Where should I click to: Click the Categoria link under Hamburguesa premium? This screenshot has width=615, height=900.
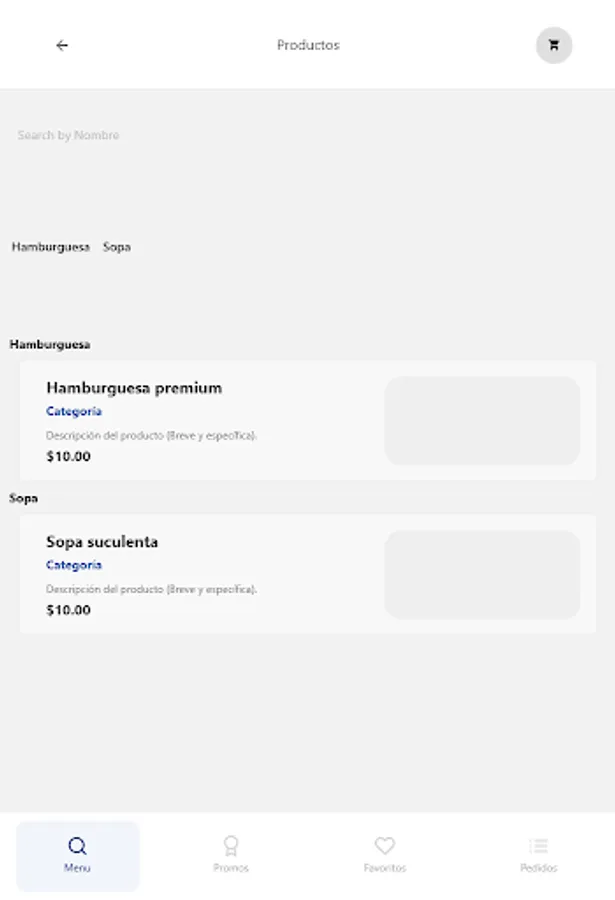point(74,410)
